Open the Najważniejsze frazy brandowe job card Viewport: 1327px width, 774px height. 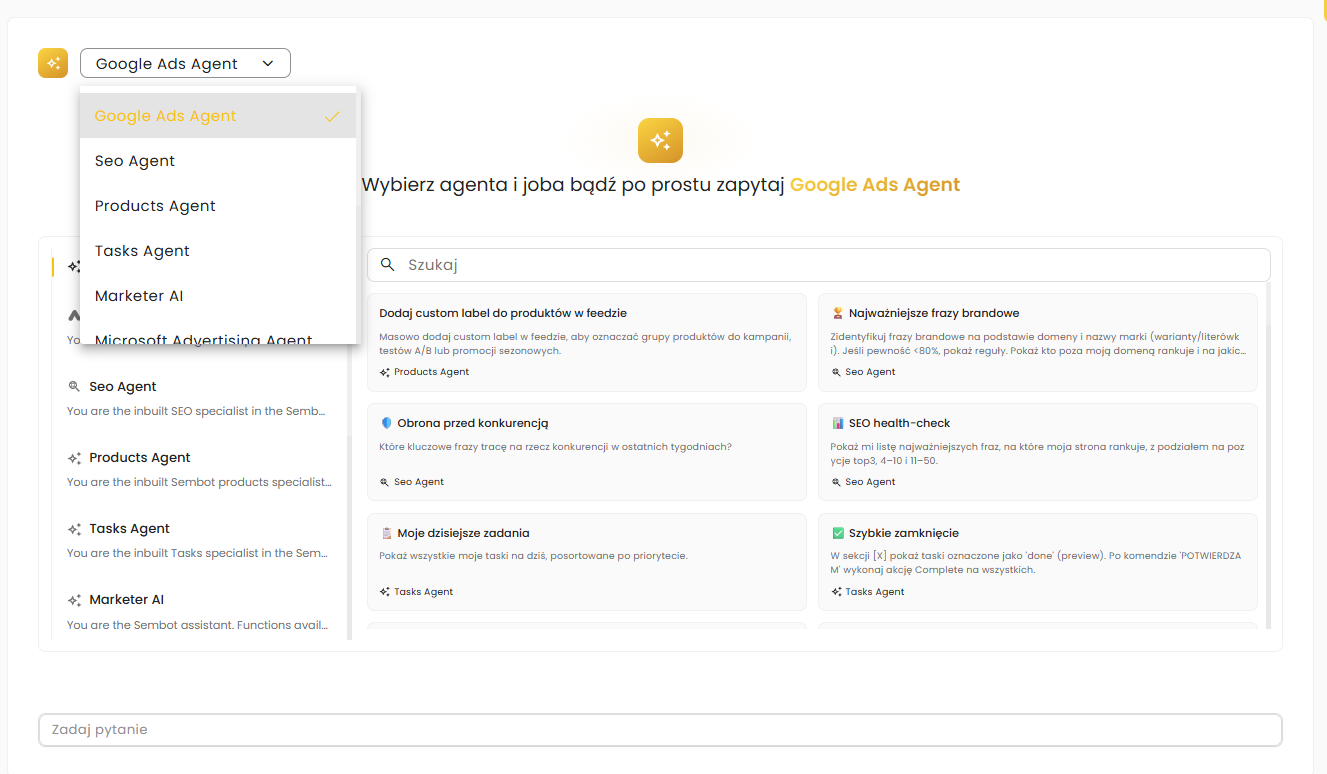pos(1038,342)
